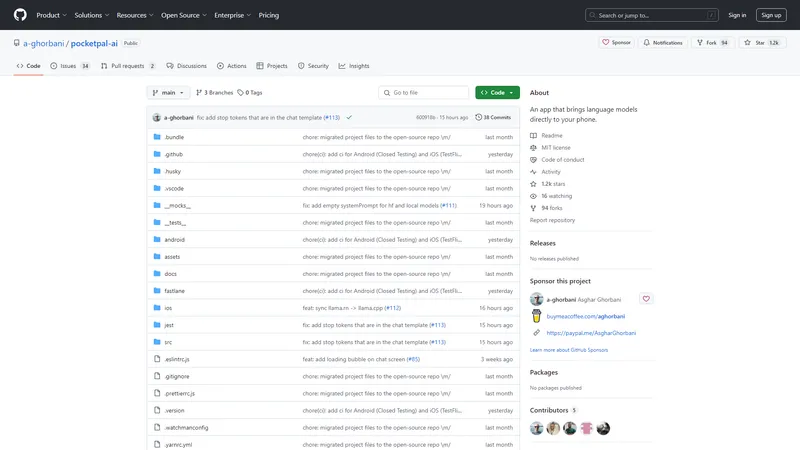Switch to the Projects tab
Image resolution: width=800 pixels, height=450 pixels.
click(272, 66)
